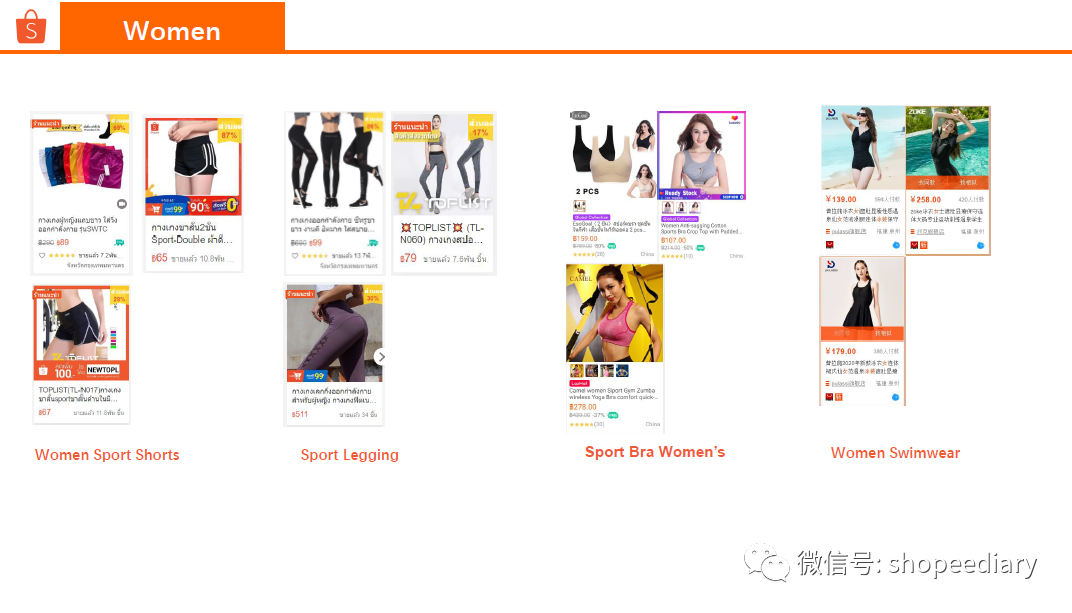Click the ¥179.00 swim dress price
Screen dimensions: 1072x613
pos(841,351)
